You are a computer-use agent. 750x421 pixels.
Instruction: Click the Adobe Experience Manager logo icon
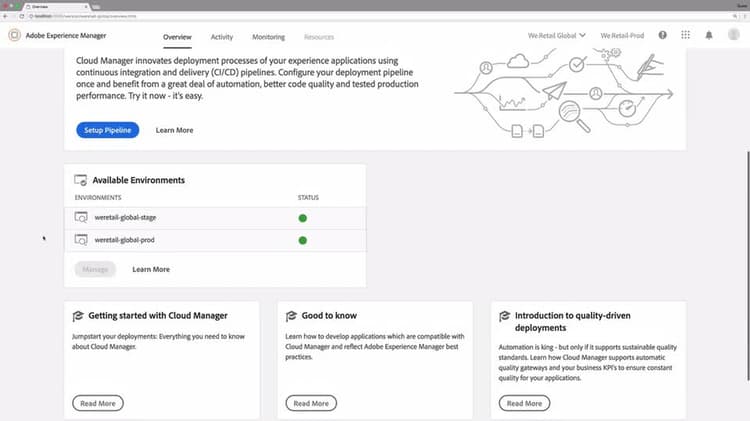tap(14, 35)
